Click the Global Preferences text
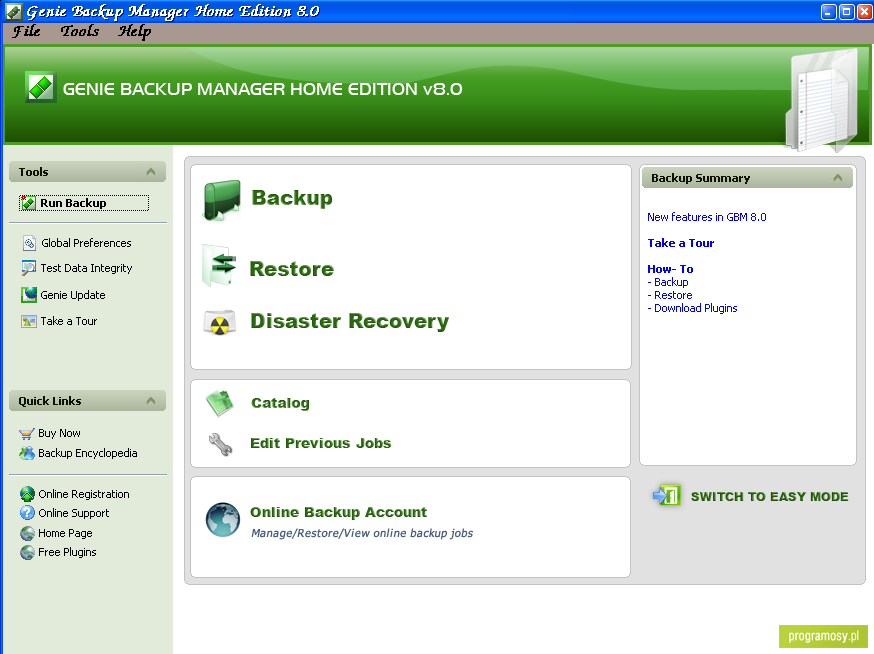 click(86, 243)
